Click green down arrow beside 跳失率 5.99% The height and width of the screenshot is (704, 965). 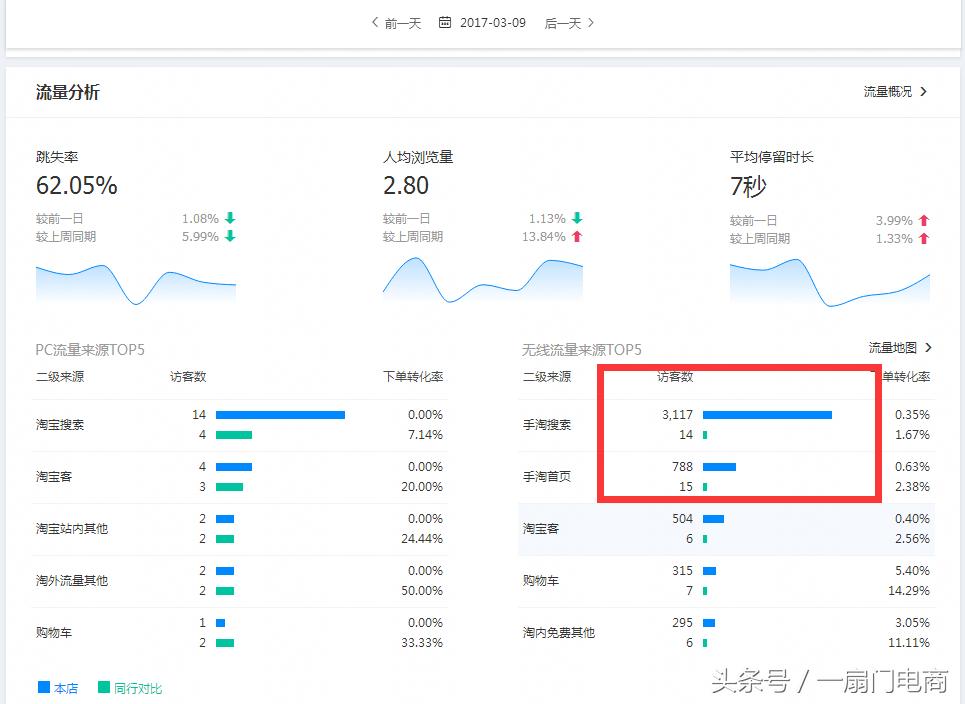[x=230, y=237]
